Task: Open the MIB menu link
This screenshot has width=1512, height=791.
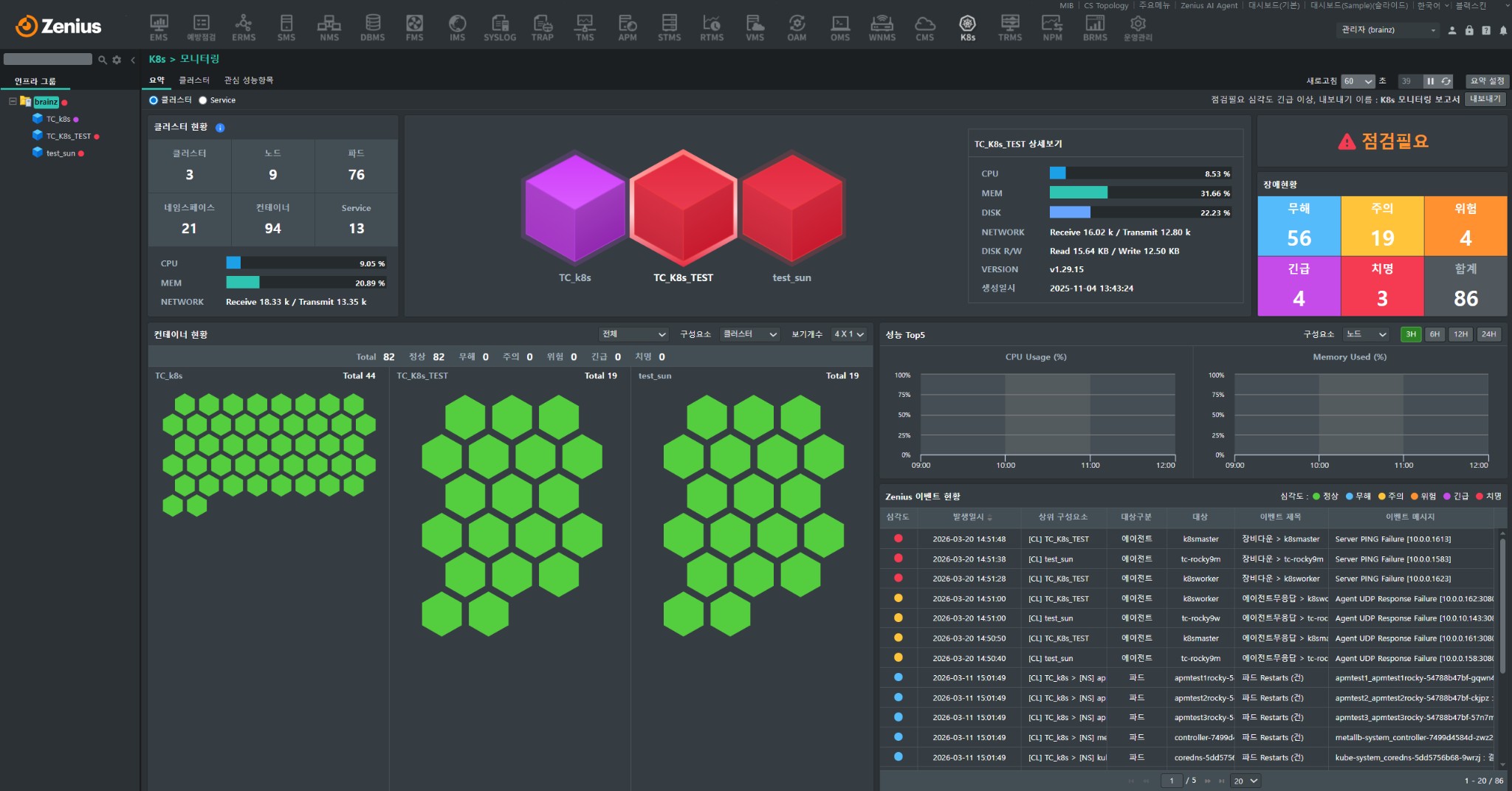Action: pos(1067,6)
